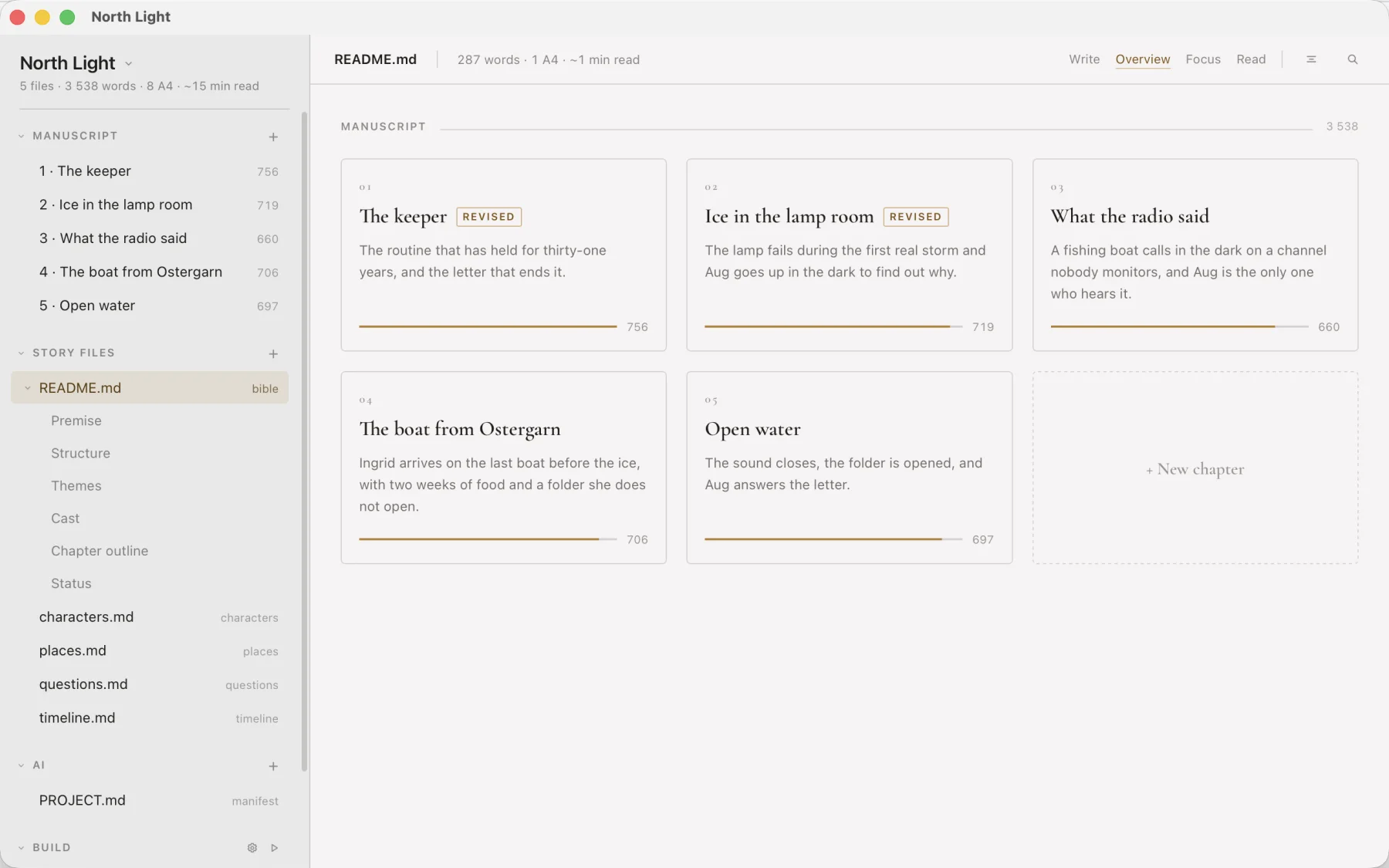Jump to the Status section
Viewport: 1389px width, 868px height.
click(71, 583)
